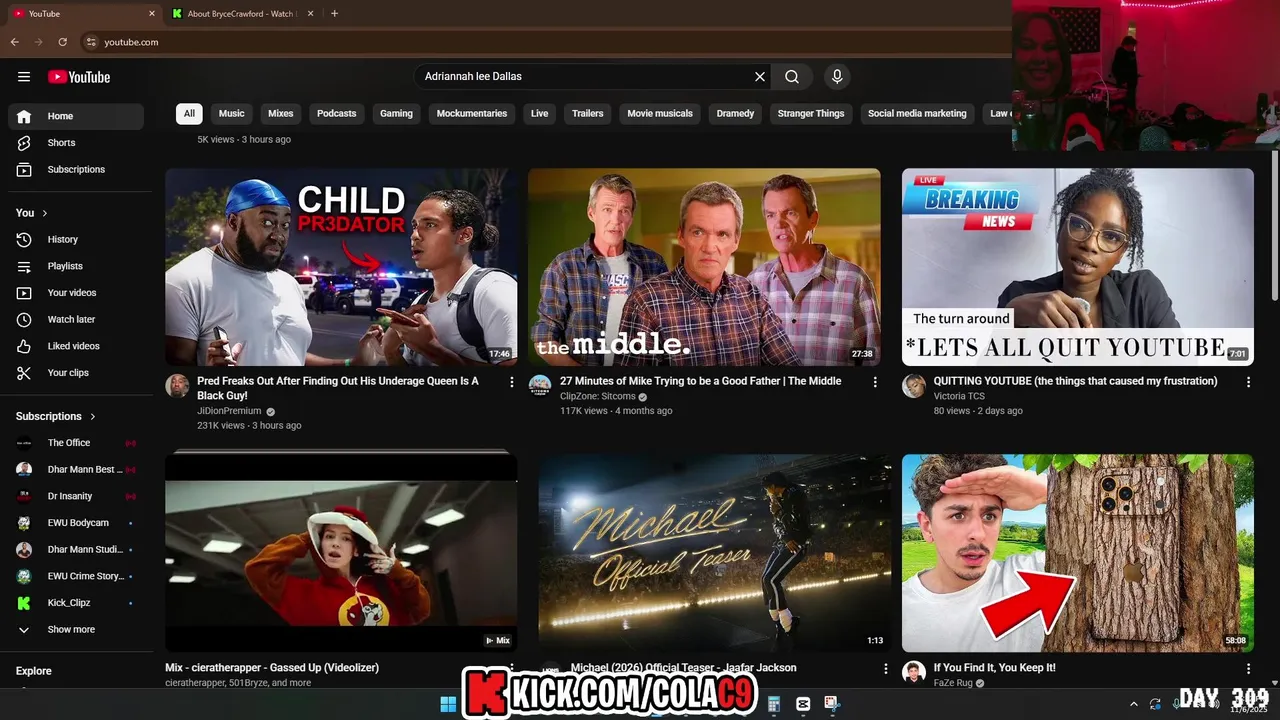Start voice search with the microphone icon
This screenshot has height=720, width=1280.
(837, 77)
